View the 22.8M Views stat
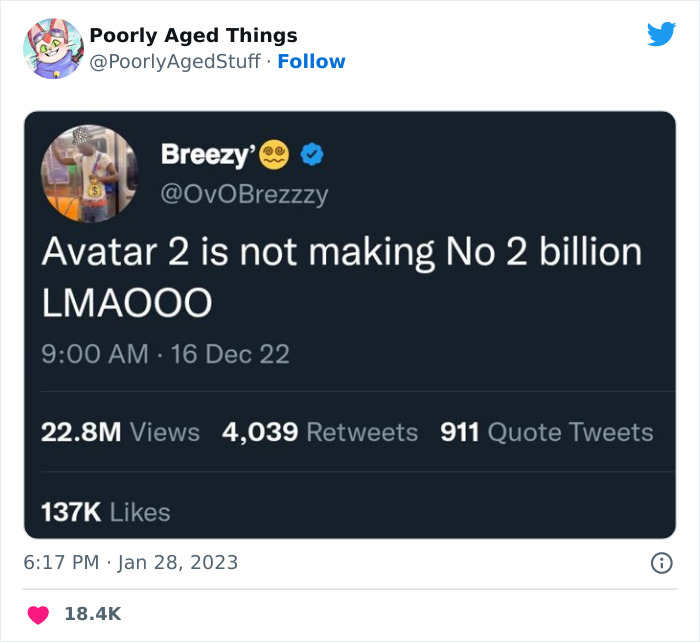 tap(120, 432)
